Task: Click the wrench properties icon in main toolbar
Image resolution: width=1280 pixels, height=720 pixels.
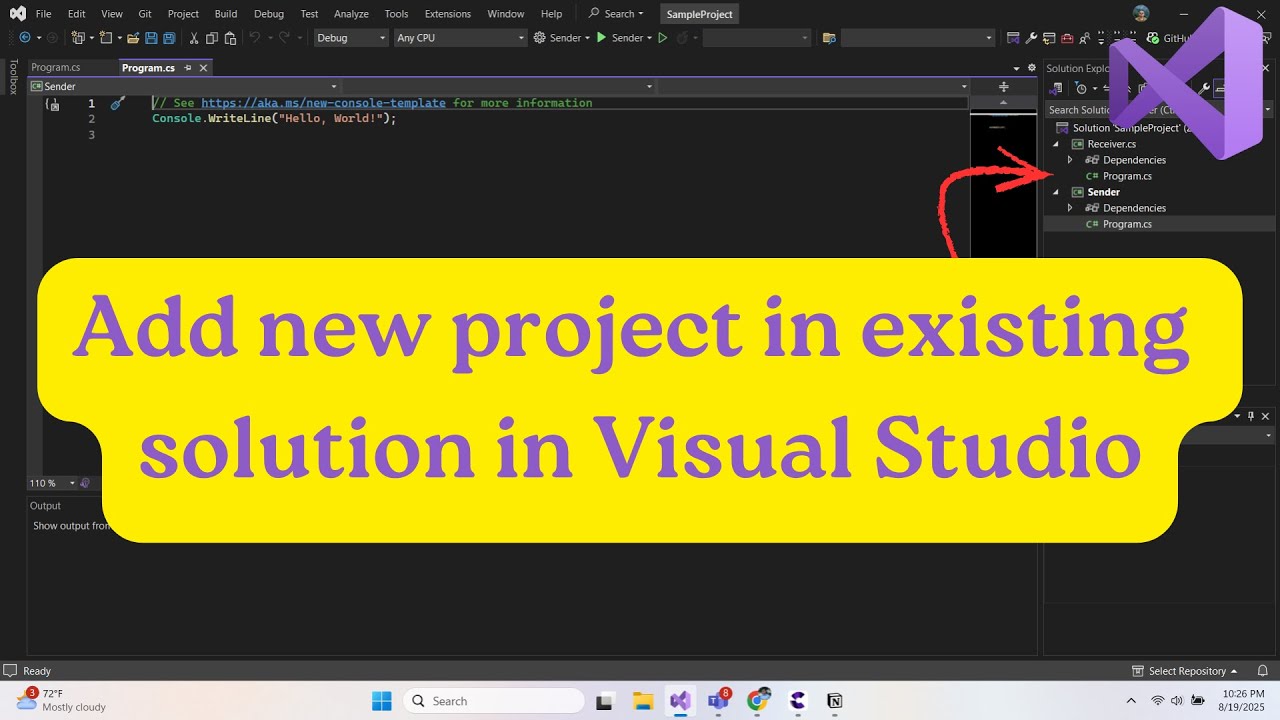Action: [x=1031, y=38]
